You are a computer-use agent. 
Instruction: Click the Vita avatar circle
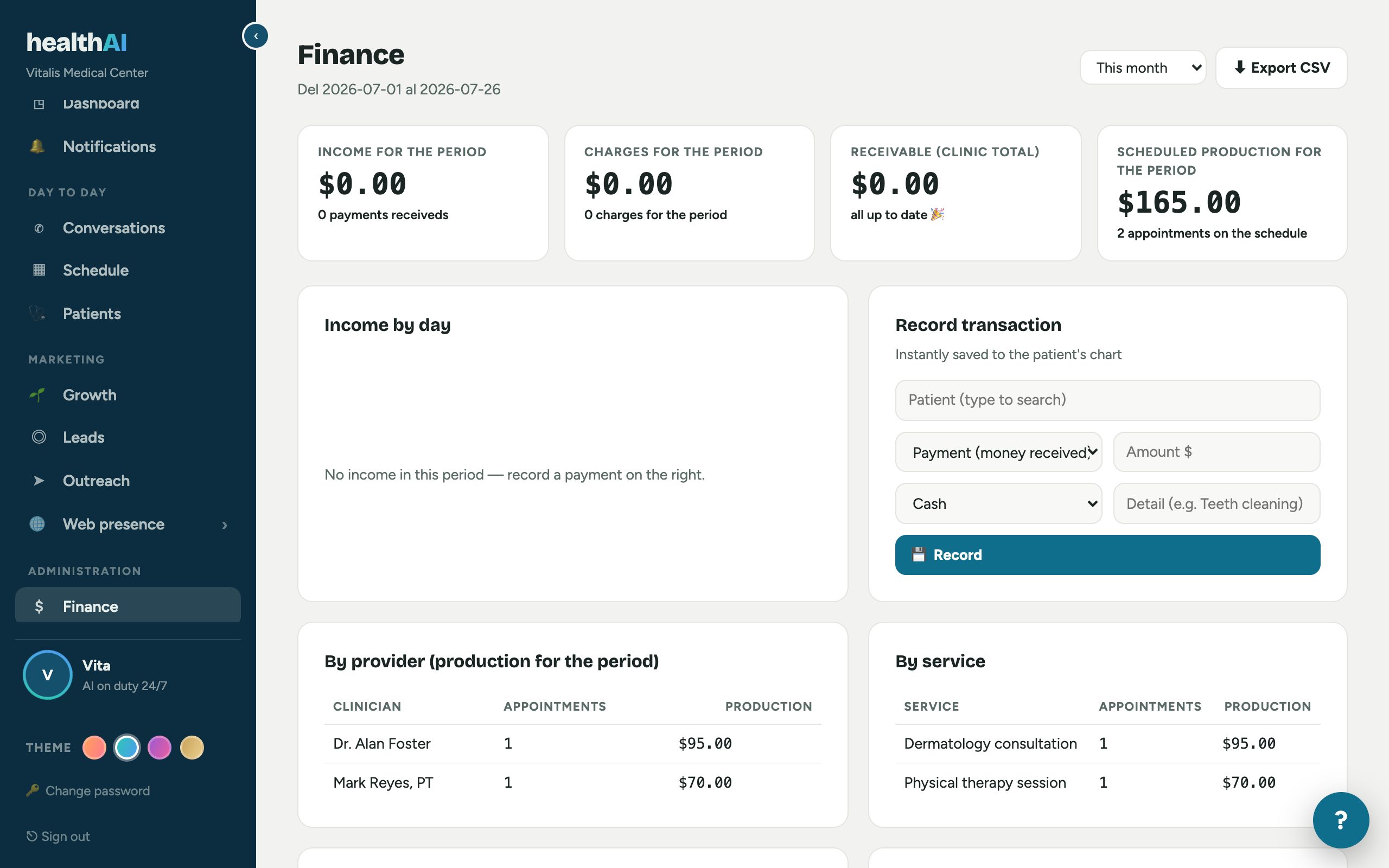(48, 674)
